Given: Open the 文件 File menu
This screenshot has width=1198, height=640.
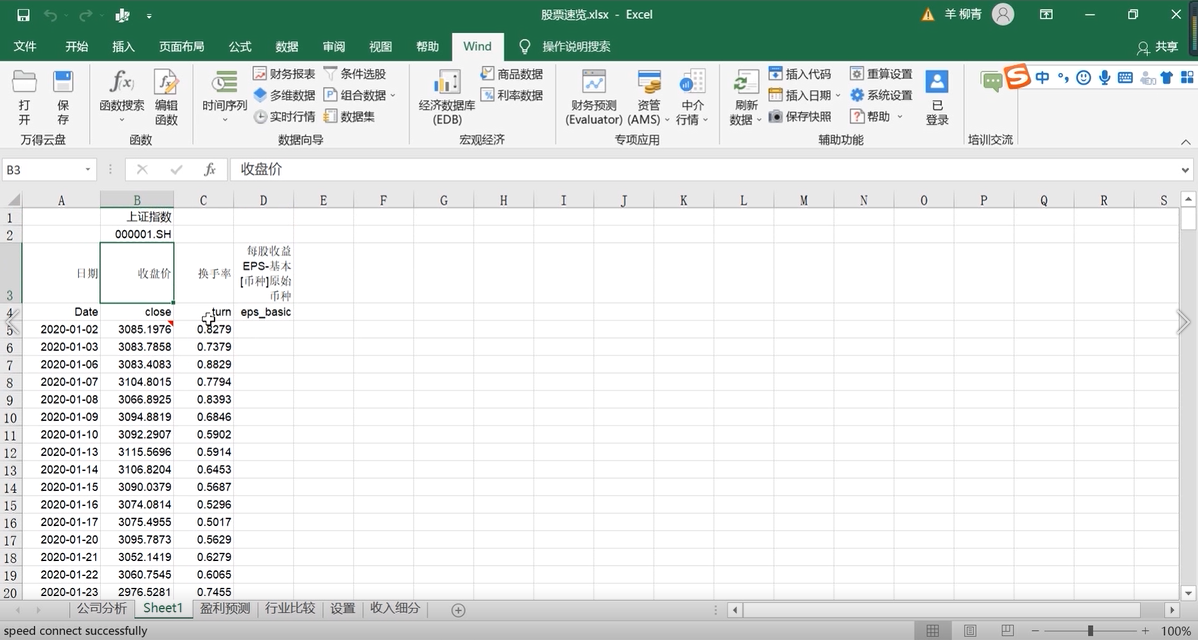Looking at the screenshot, I should tap(25, 47).
